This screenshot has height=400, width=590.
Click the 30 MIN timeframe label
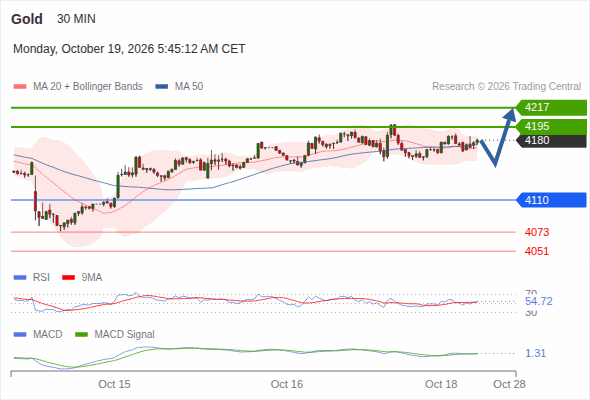pyautogui.click(x=76, y=19)
